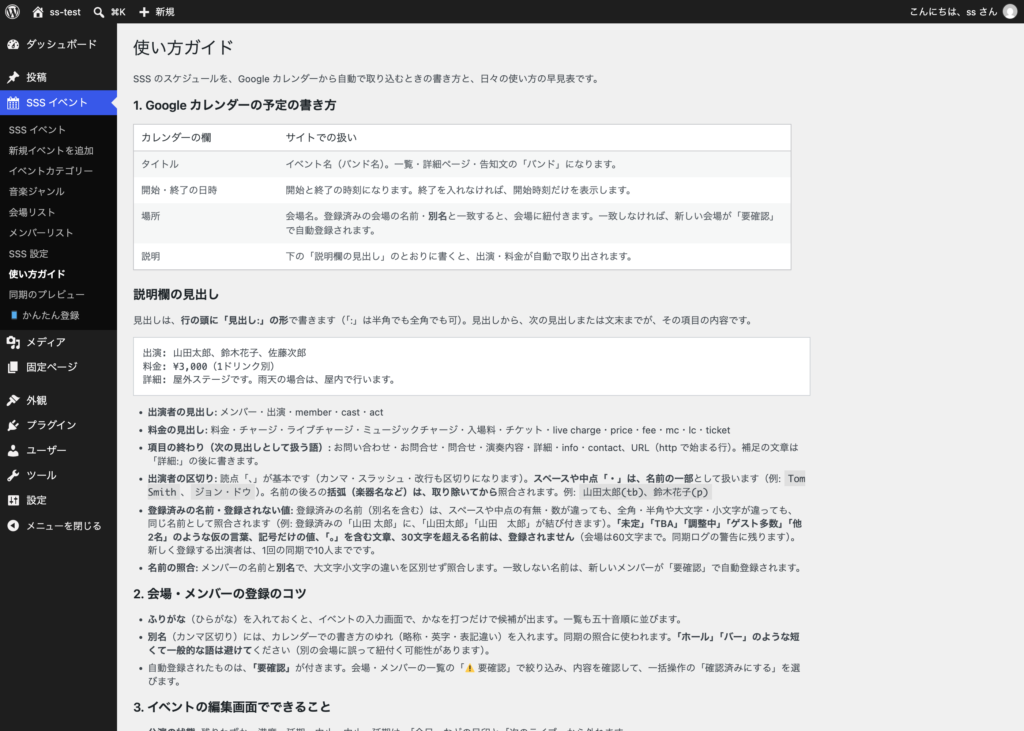Open SSS 設定 submenu
Image resolution: width=1024 pixels, height=731 pixels.
(28, 253)
